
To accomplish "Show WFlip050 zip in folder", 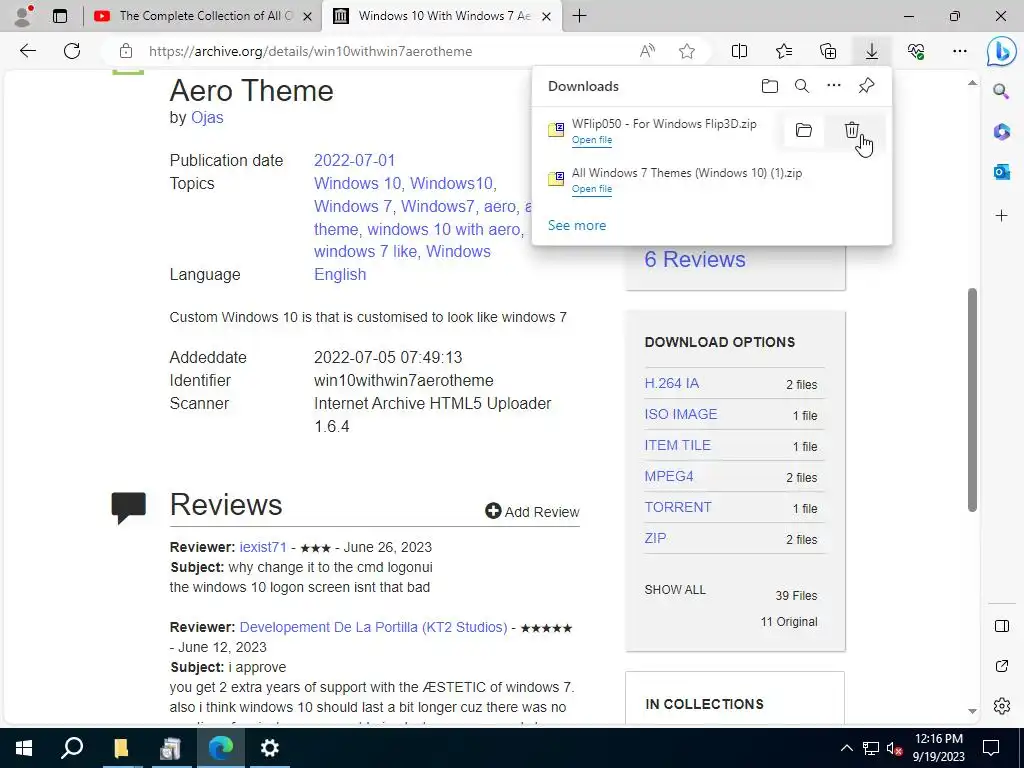I will coord(804,131).
